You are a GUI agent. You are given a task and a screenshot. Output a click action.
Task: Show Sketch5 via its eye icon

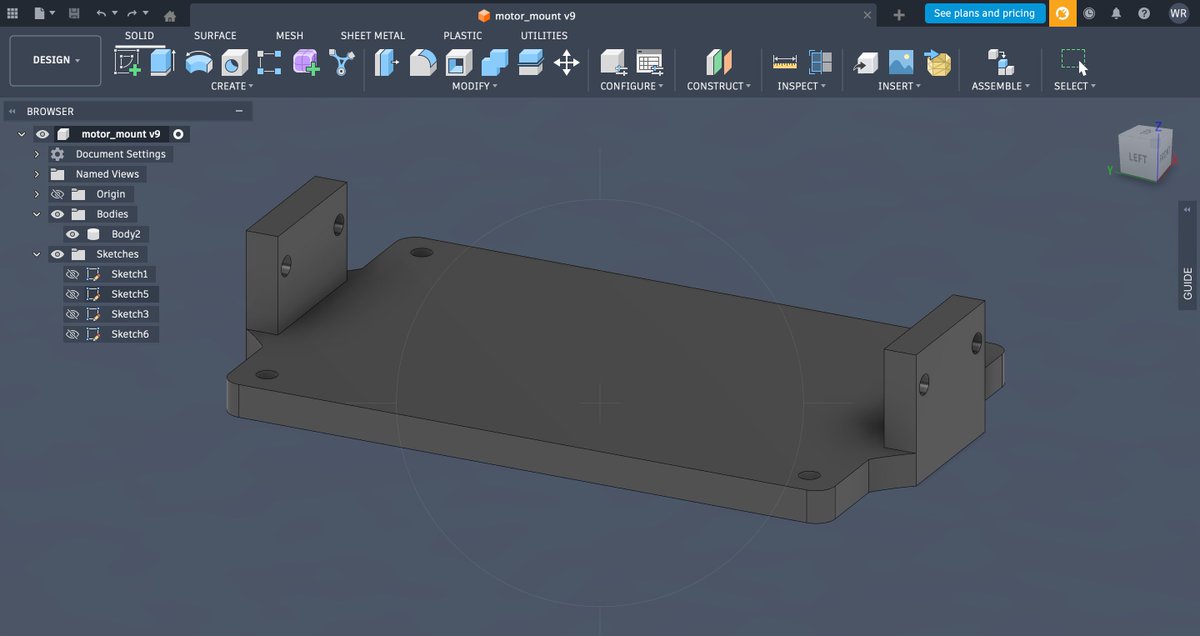[x=72, y=294]
